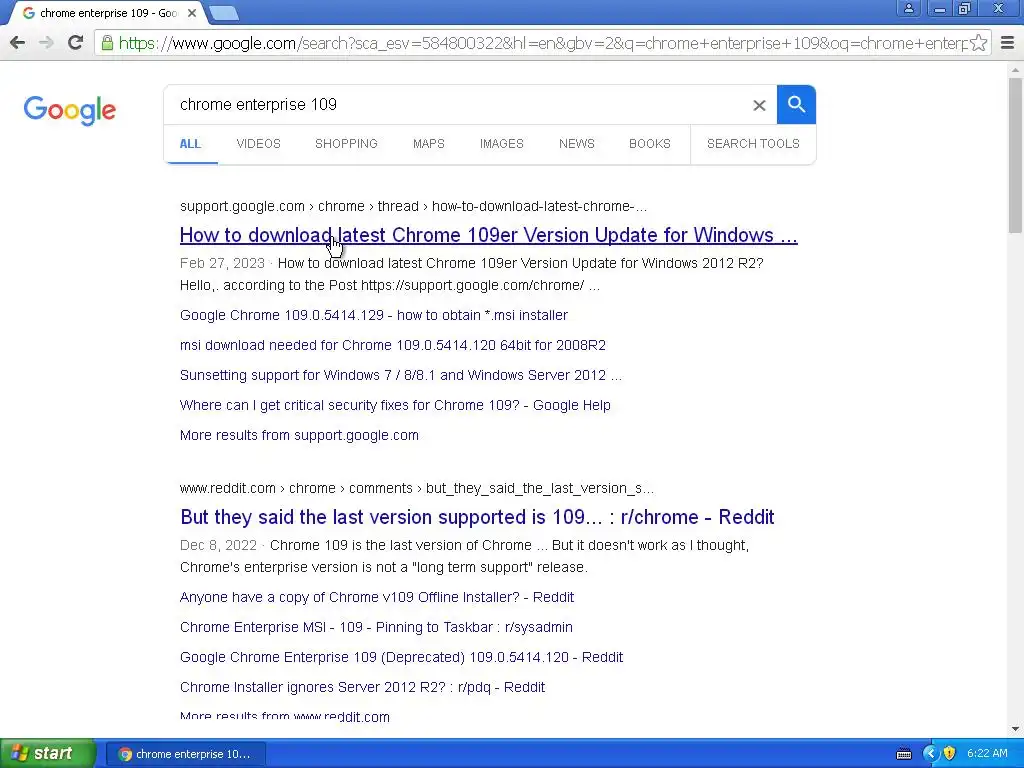Open But they said the last version Reddit result
This screenshot has width=1024, height=768.
click(x=477, y=517)
